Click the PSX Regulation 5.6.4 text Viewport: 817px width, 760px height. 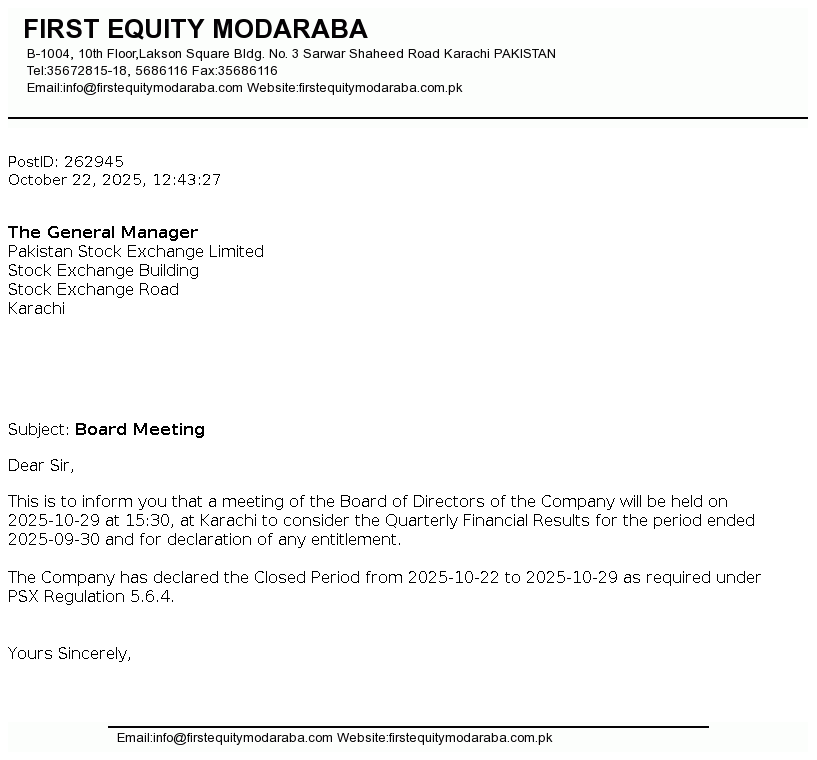click(x=90, y=596)
